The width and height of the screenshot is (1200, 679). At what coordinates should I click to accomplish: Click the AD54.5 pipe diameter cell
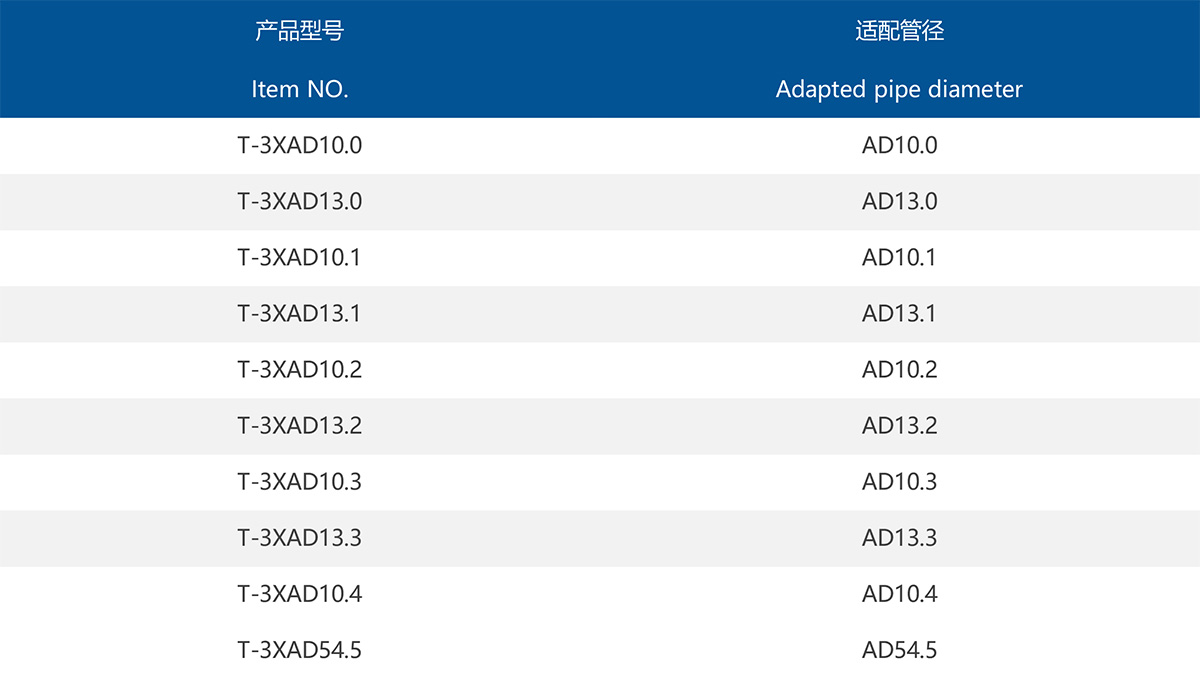click(x=899, y=650)
